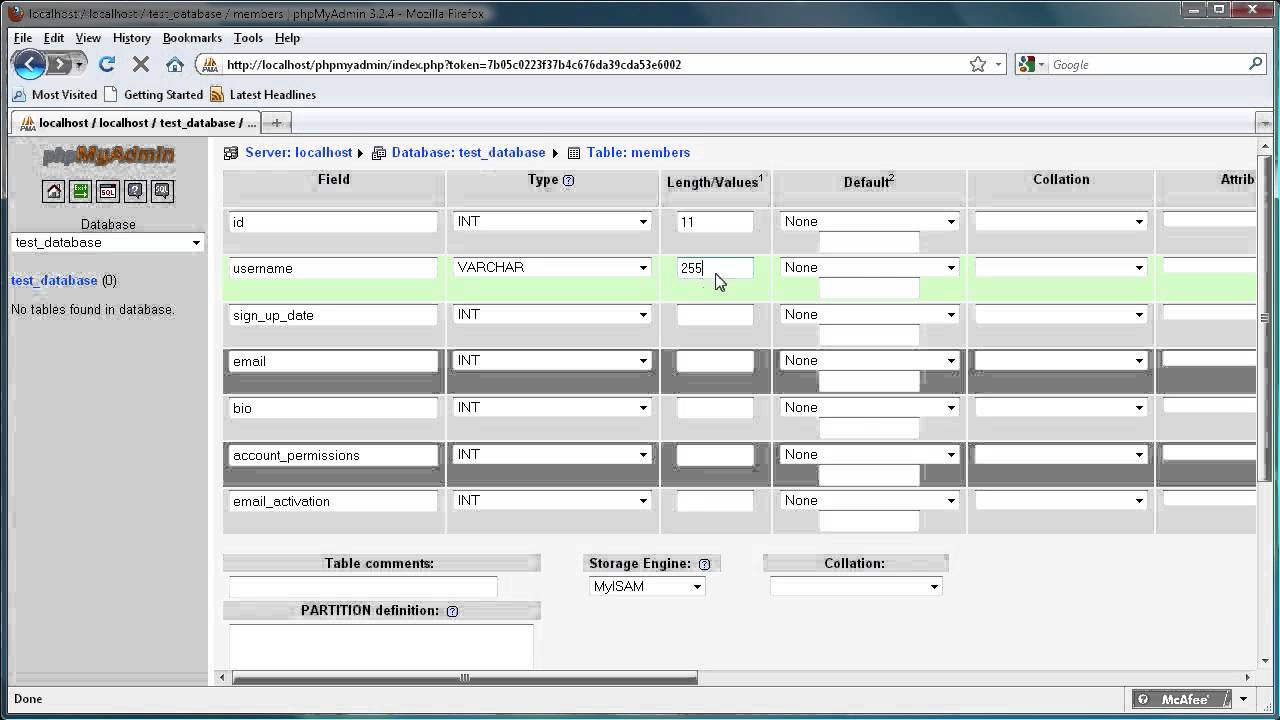The width and height of the screenshot is (1280, 720).
Task: Go to Firefox Home page icon
Action: tap(175, 65)
